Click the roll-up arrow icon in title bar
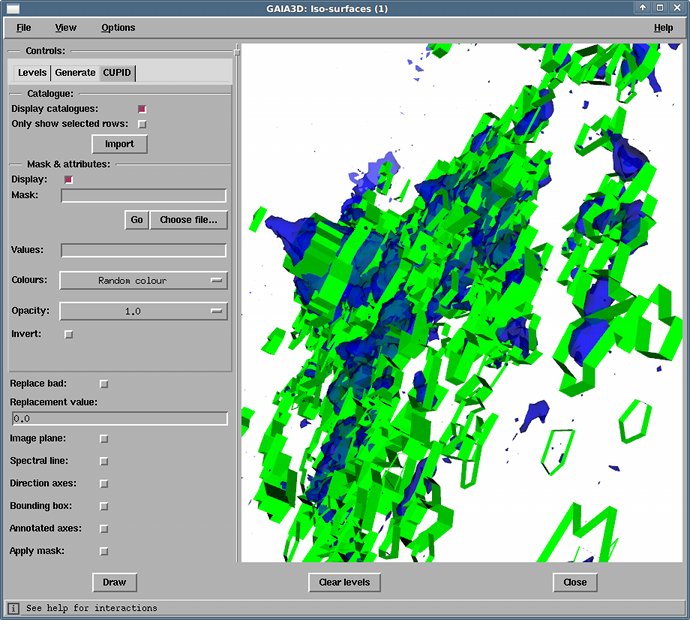 tap(643, 7)
